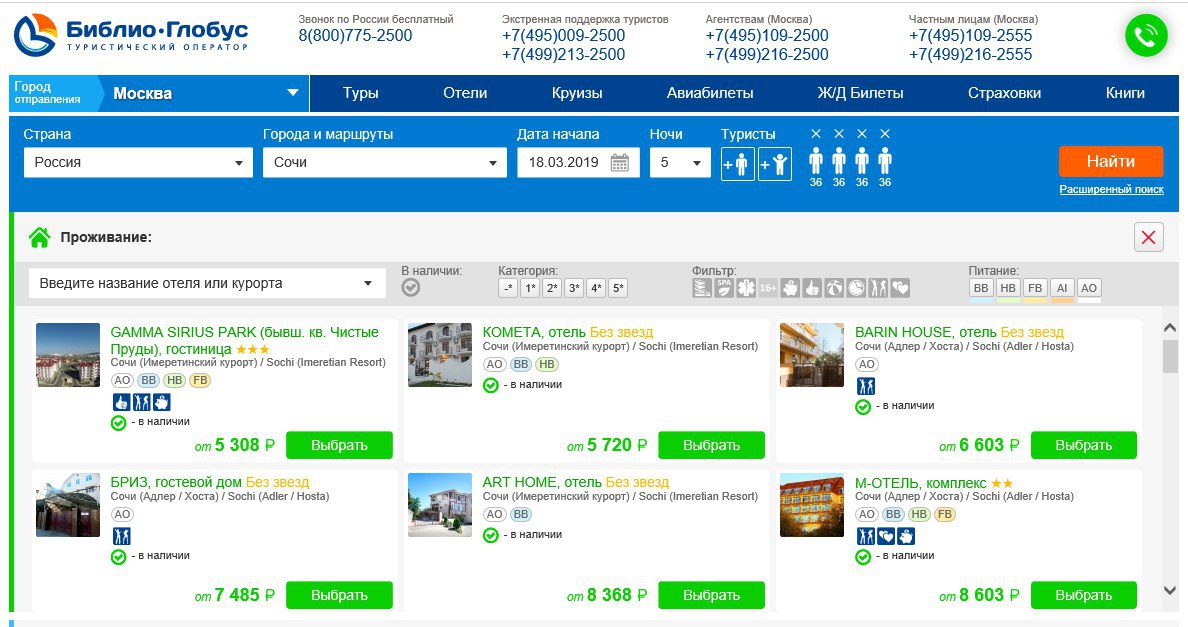Enable the hearts romantic filter icon
Viewport: 1188px width, 627px height.
coord(900,288)
